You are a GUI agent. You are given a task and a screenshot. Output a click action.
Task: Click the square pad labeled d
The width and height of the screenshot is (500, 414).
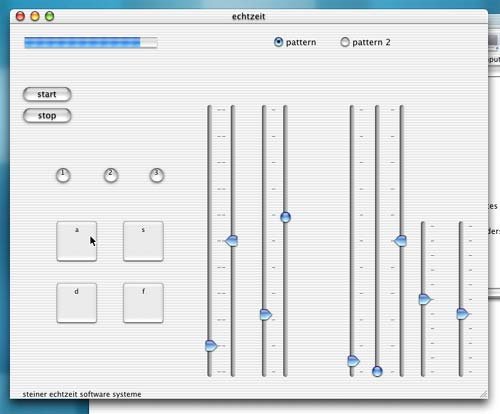[77, 303]
